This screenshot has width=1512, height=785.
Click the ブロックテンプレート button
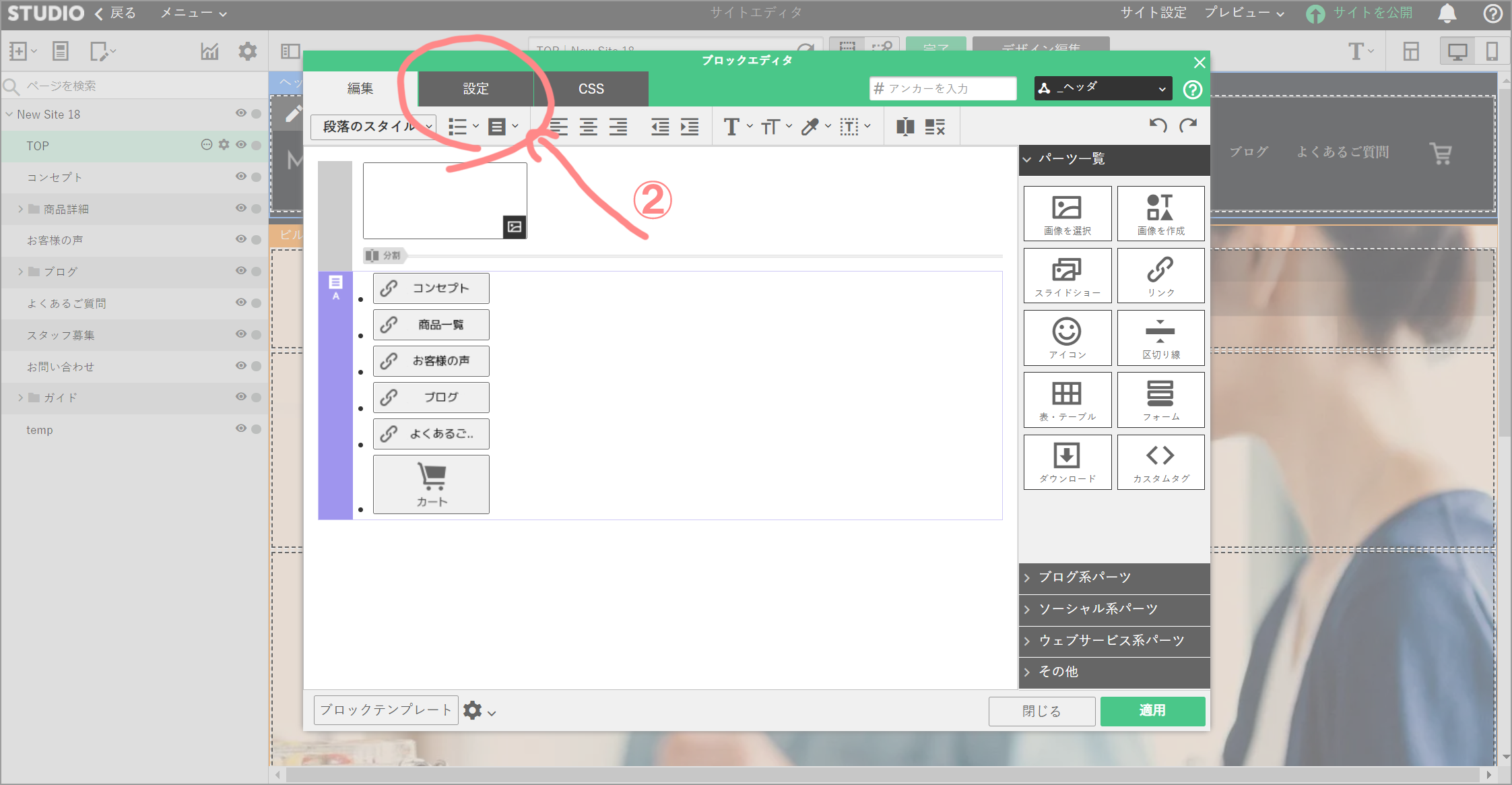click(385, 710)
